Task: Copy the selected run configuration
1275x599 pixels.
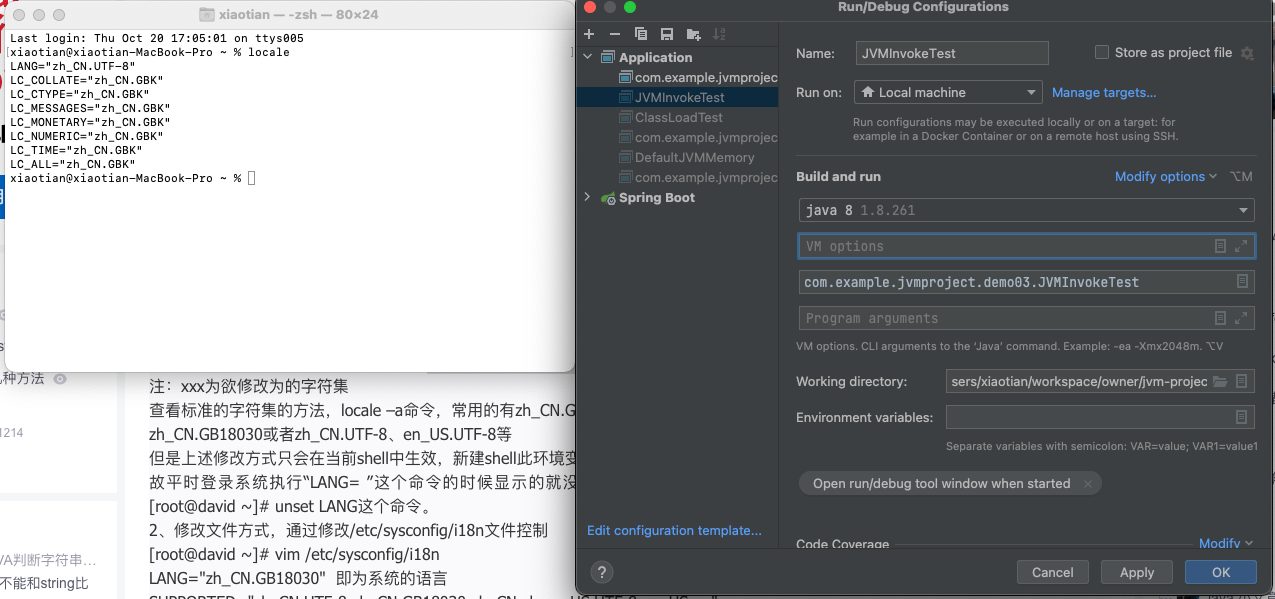Action: coord(641,34)
